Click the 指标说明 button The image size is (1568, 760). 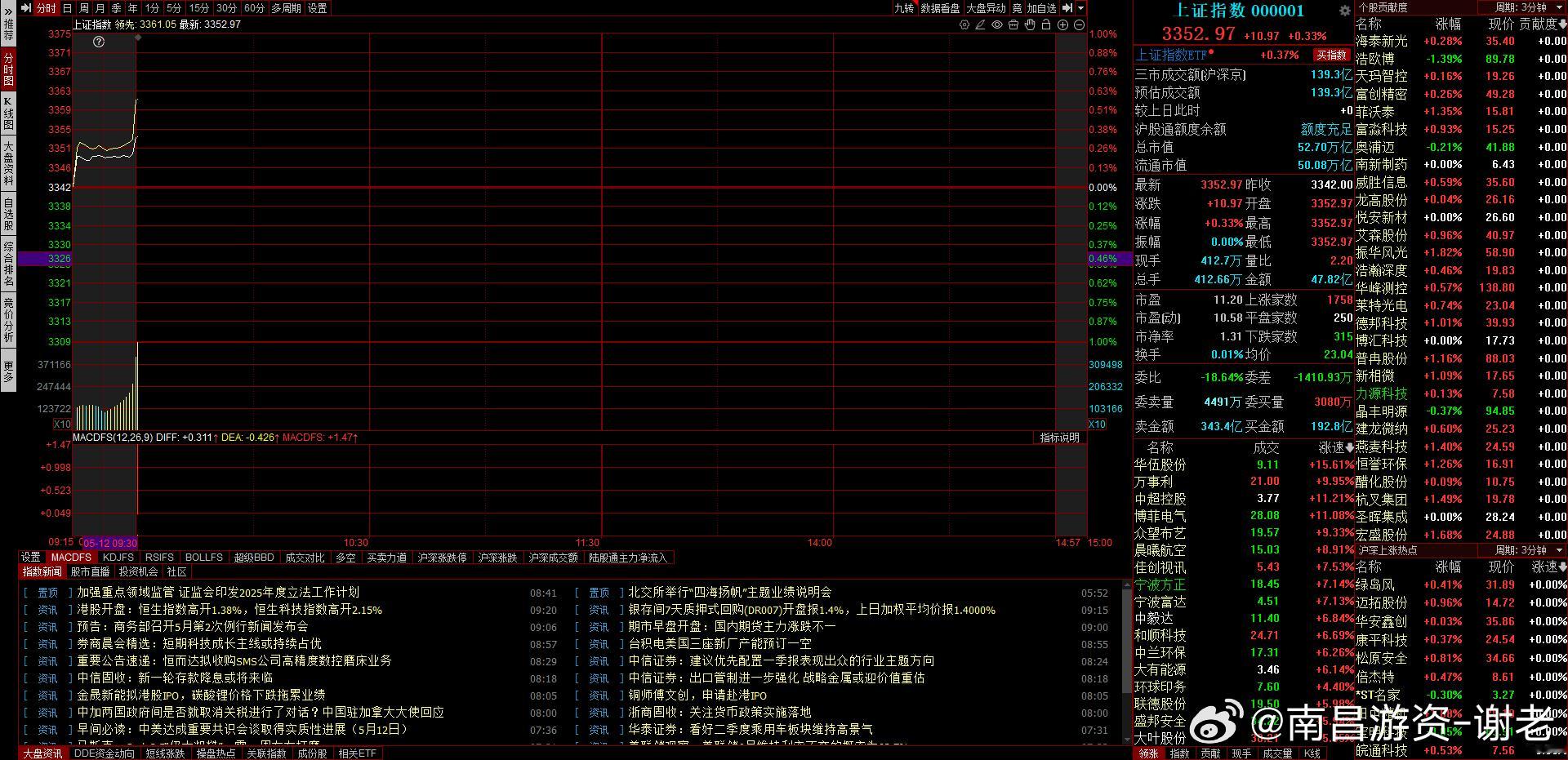pos(1060,438)
